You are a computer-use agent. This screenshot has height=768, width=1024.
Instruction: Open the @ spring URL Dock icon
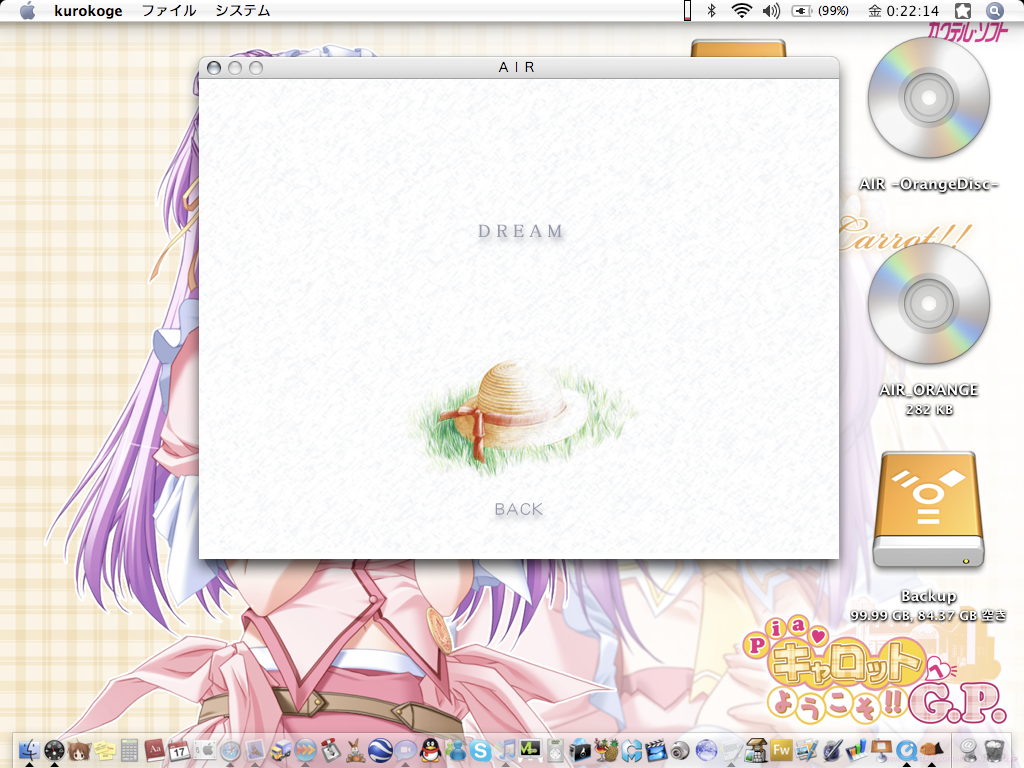pyautogui.click(x=968, y=750)
